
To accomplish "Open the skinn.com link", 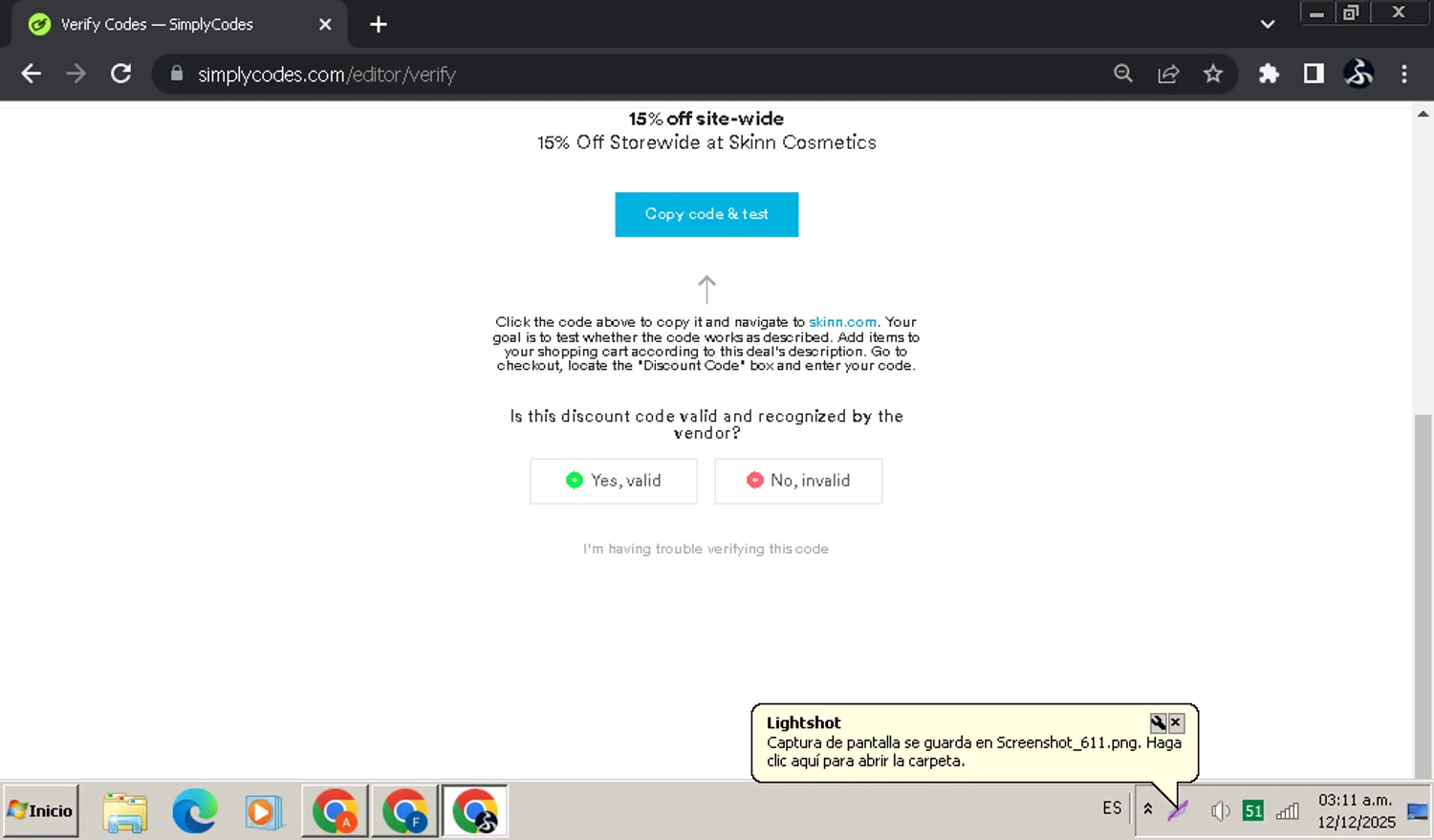I will point(842,322).
